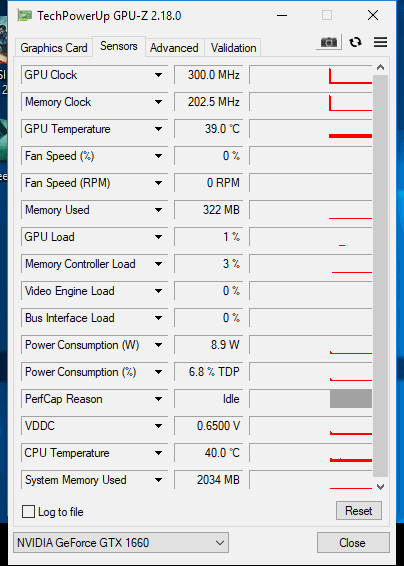
Task: Open the hamburger menu icon
Action: click(381, 42)
